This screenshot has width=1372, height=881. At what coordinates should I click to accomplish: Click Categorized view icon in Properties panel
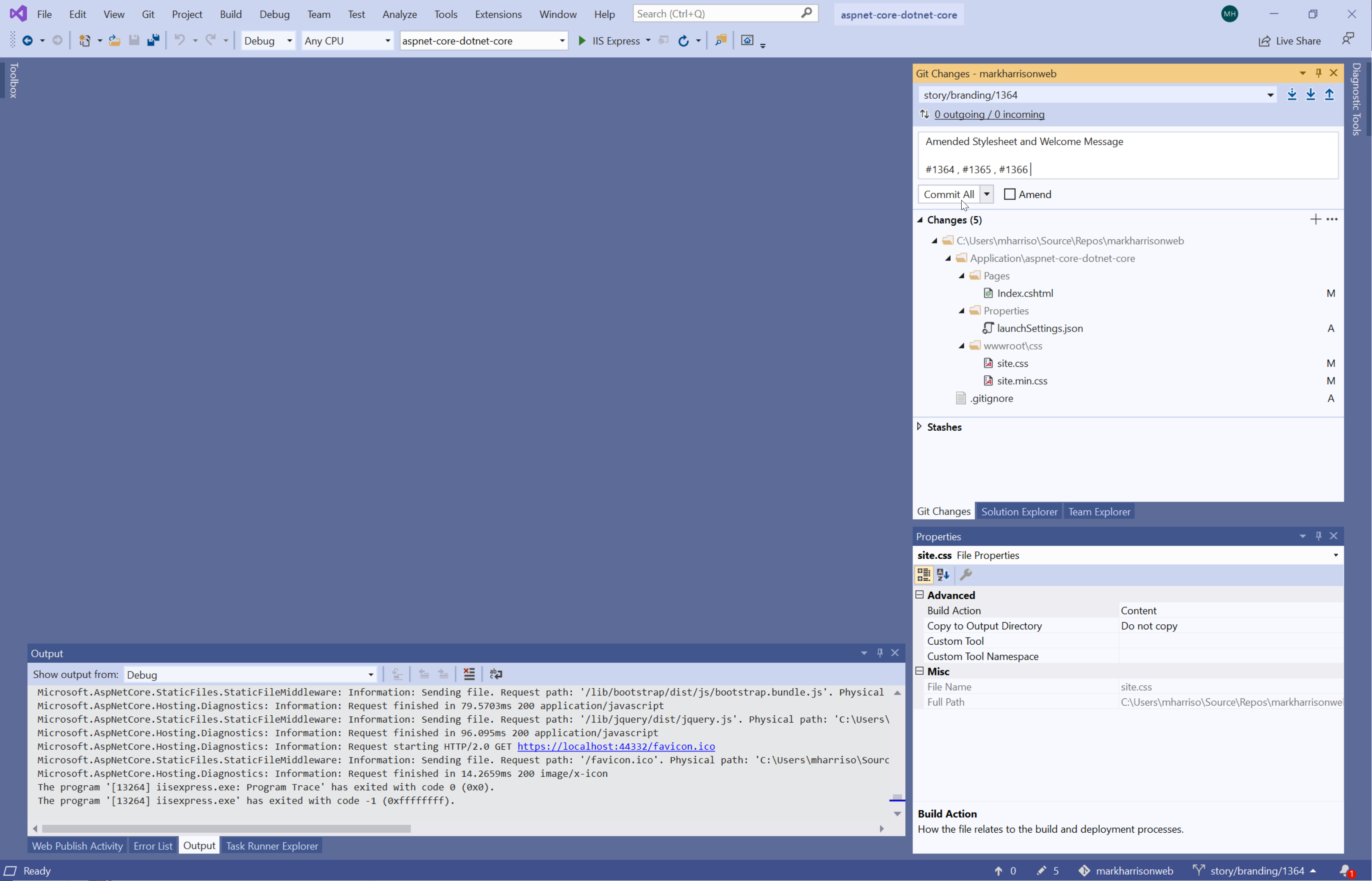(x=924, y=575)
